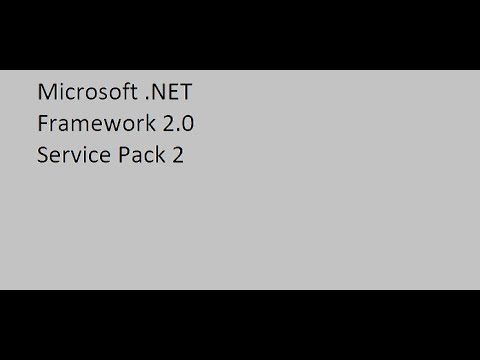This screenshot has height=360, width=480.
Task: Click the letters NET after the dot
Action: click(172, 92)
